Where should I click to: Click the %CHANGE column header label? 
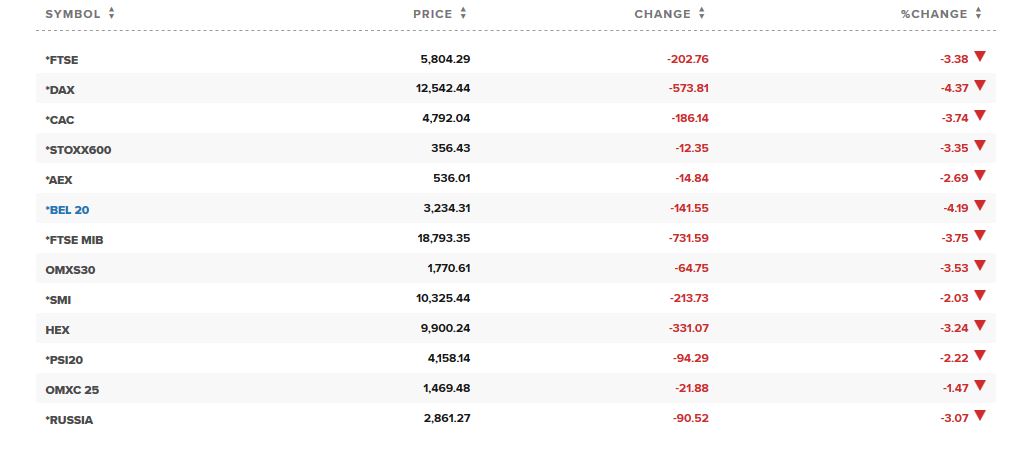[x=934, y=14]
